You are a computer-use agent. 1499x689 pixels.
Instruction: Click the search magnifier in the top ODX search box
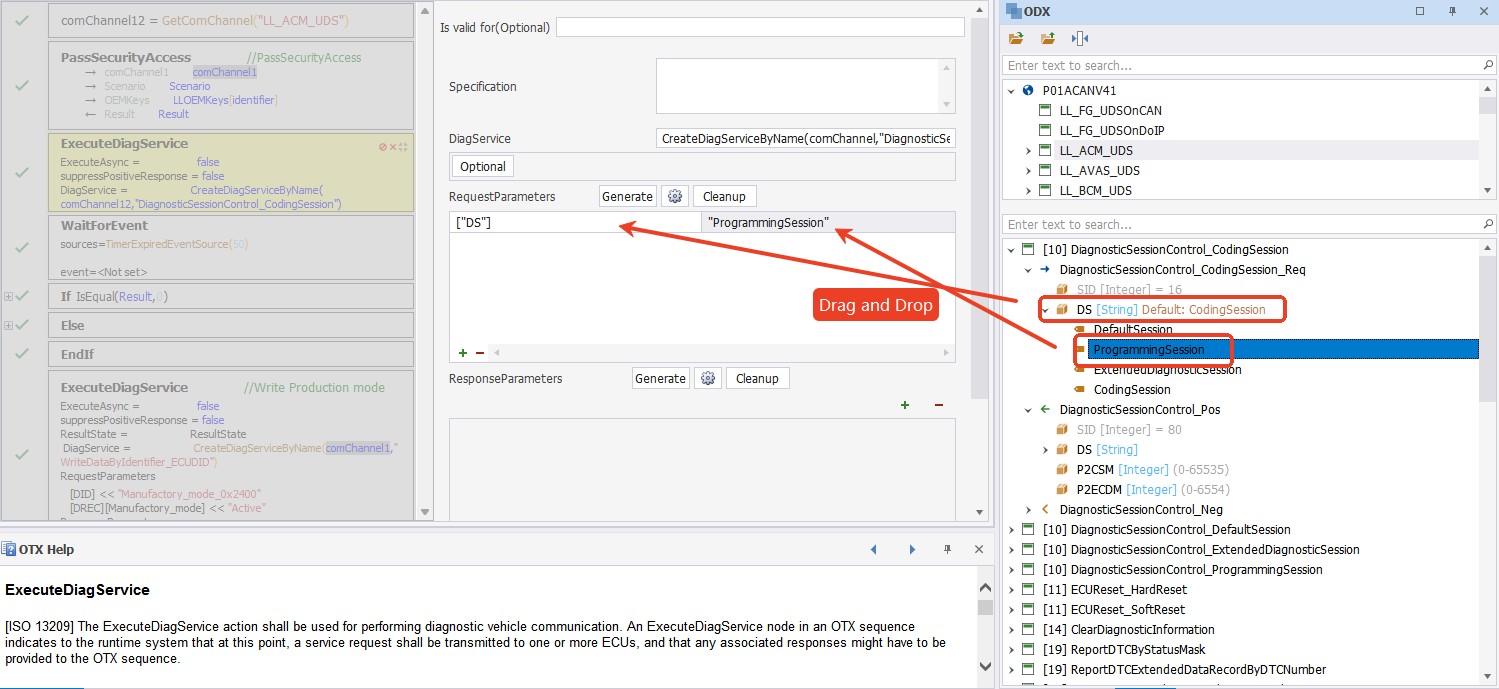coord(1488,65)
